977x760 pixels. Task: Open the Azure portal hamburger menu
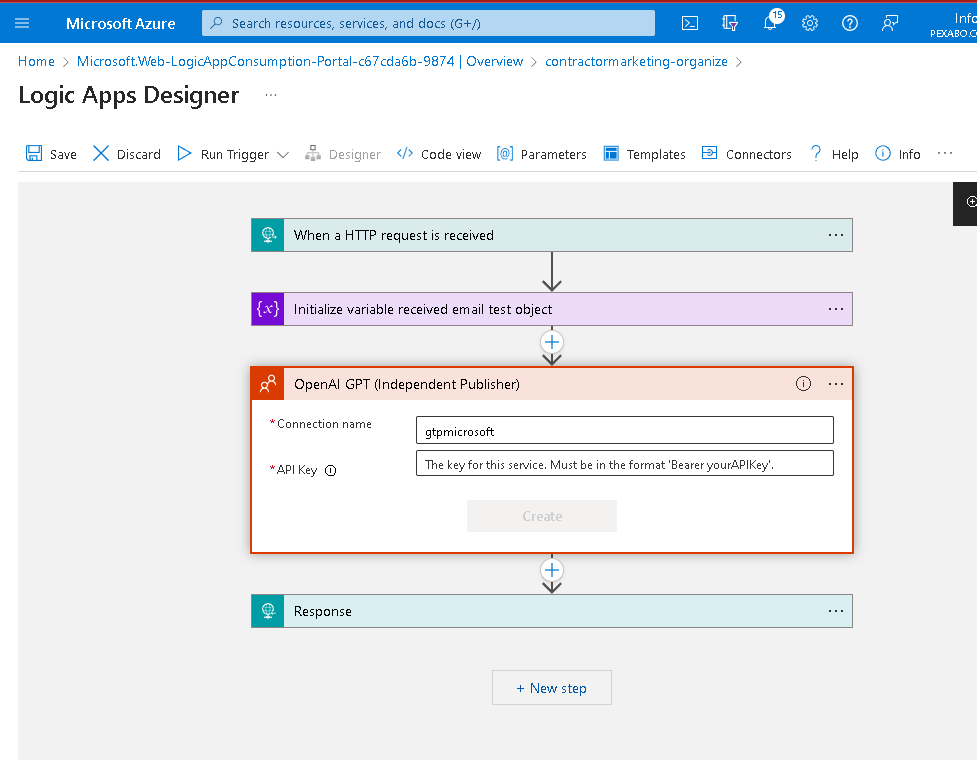(22, 24)
